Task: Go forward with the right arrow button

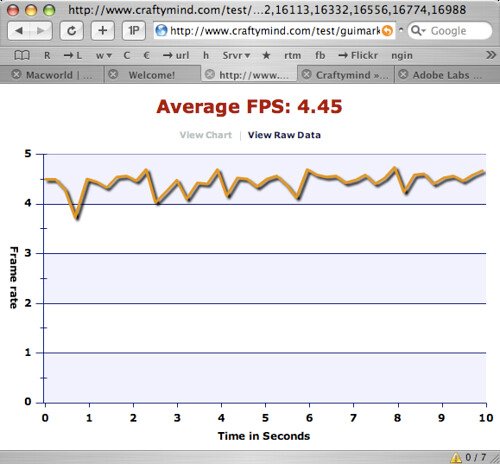Action: click(41, 31)
